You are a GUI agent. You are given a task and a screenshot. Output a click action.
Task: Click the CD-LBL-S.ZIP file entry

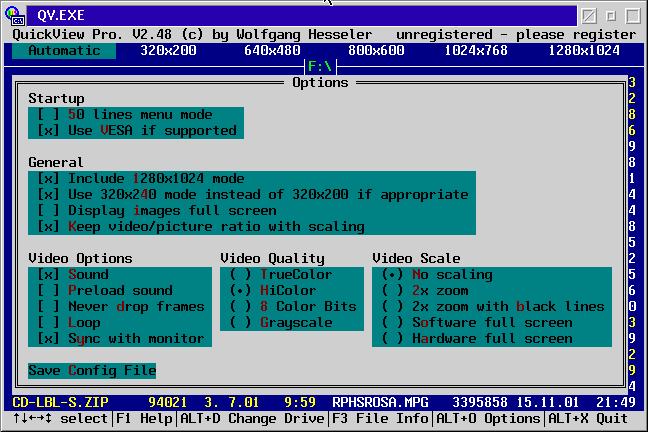[60, 402]
